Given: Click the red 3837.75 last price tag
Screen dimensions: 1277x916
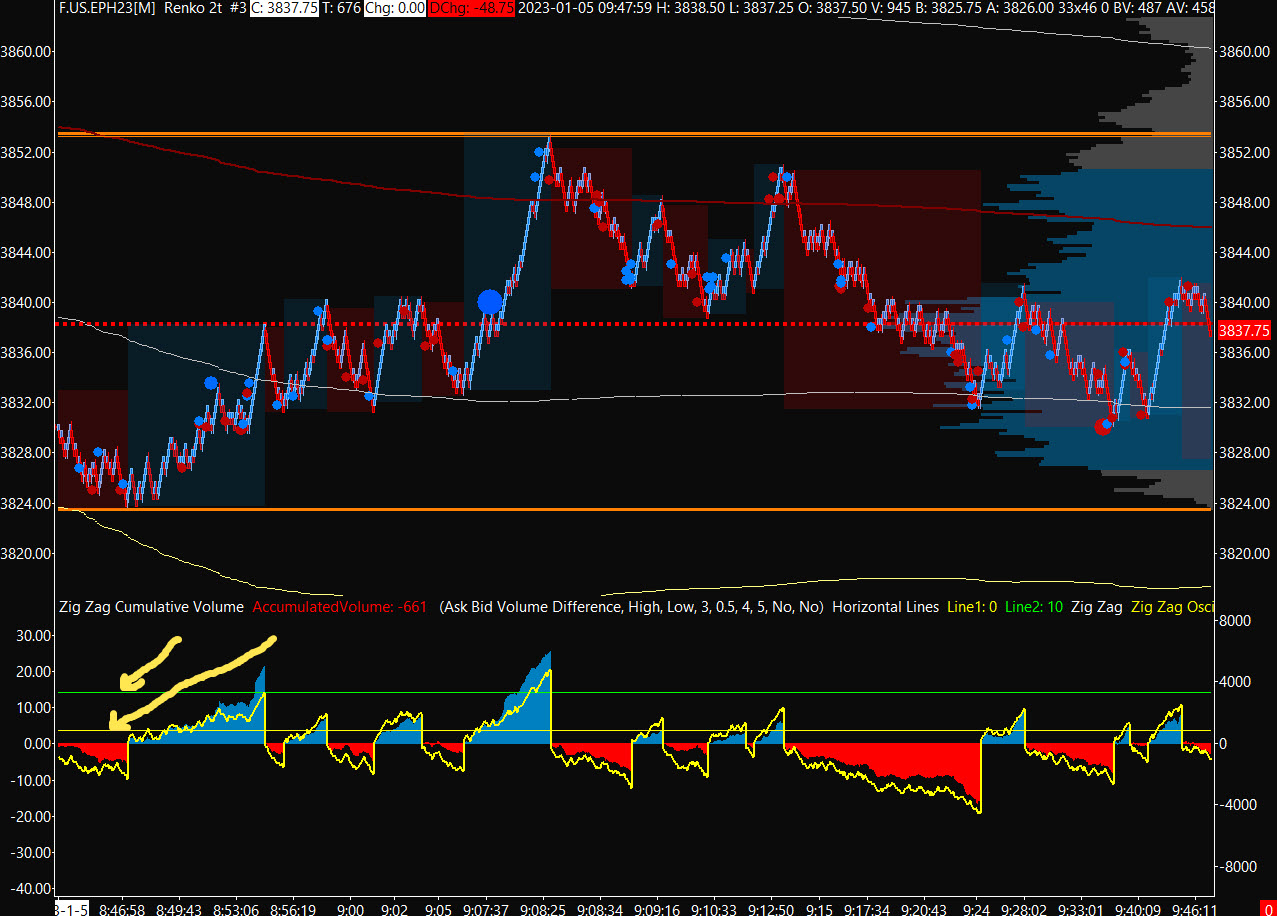Looking at the screenshot, I should click(1244, 329).
